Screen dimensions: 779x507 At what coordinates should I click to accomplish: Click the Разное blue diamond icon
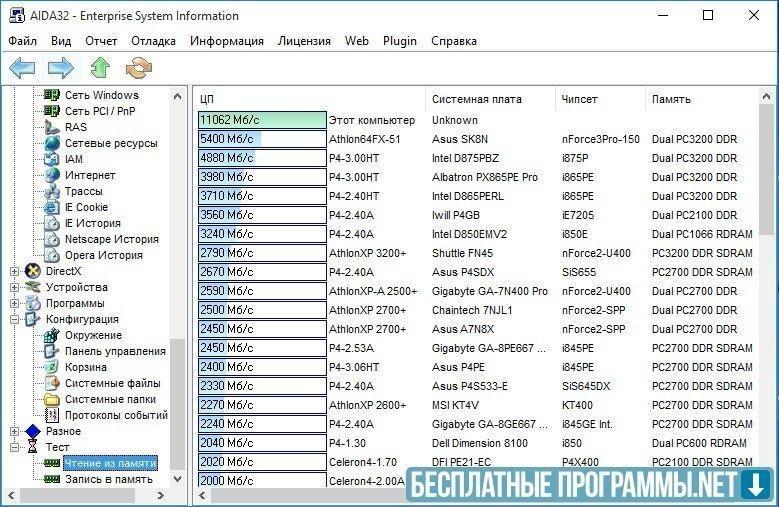coord(33,431)
